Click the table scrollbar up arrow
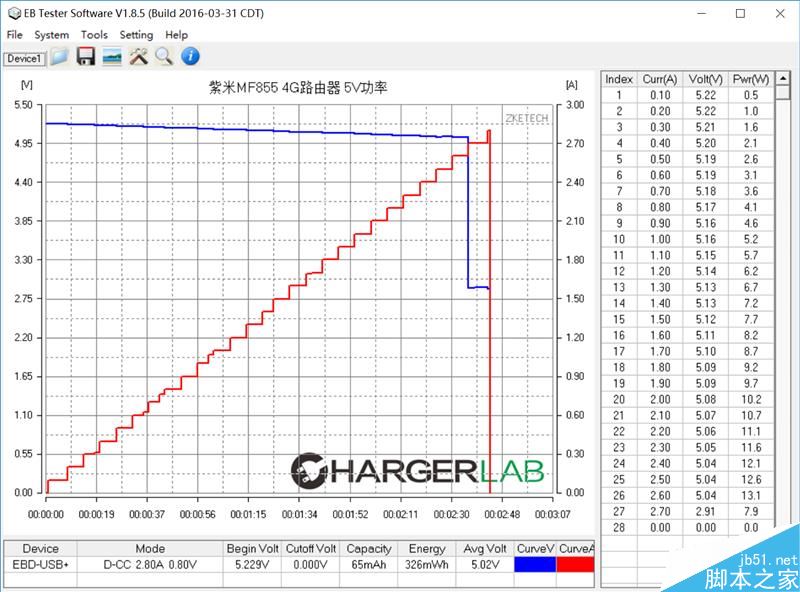This screenshot has height=592, width=800. pyautogui.click(x=782, y=78)
